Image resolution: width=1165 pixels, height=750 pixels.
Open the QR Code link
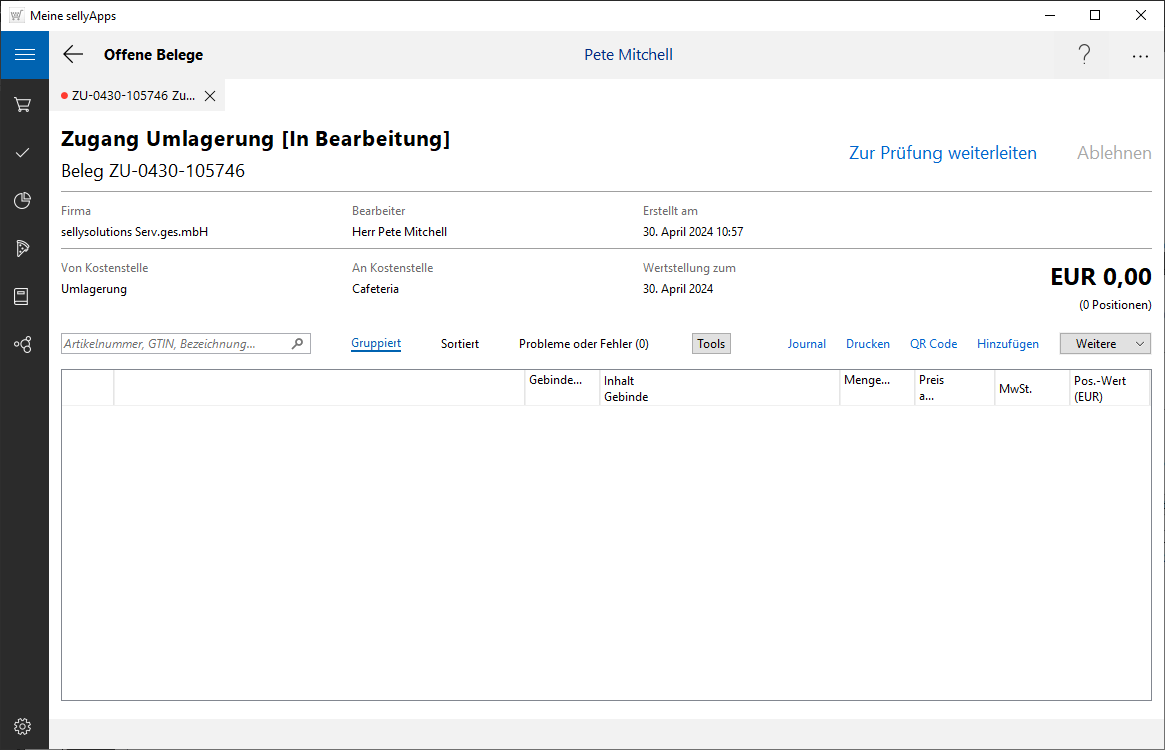tap(933, 344)
